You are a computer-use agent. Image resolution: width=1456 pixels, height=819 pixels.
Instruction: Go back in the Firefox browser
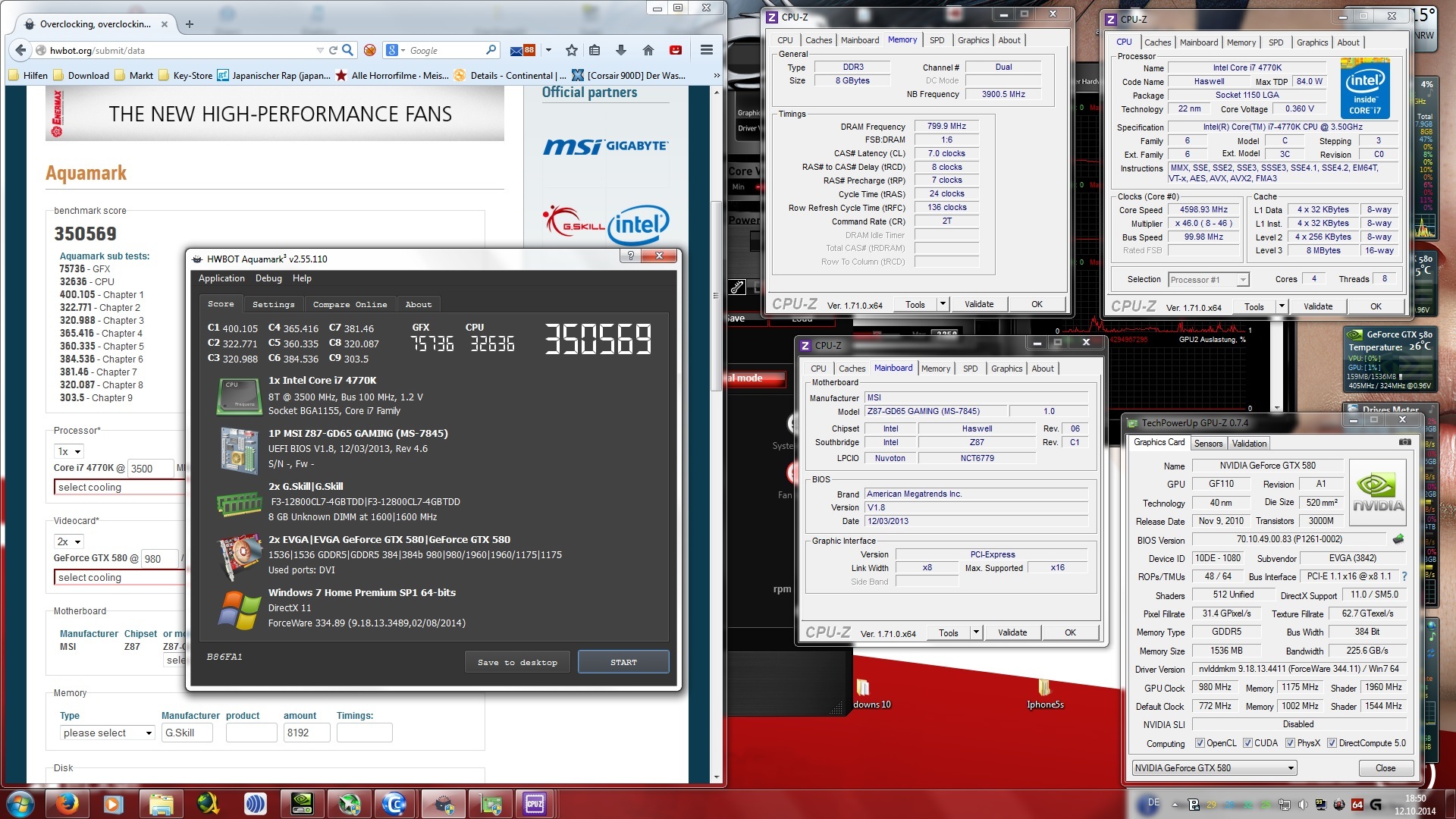coord(20,50)
